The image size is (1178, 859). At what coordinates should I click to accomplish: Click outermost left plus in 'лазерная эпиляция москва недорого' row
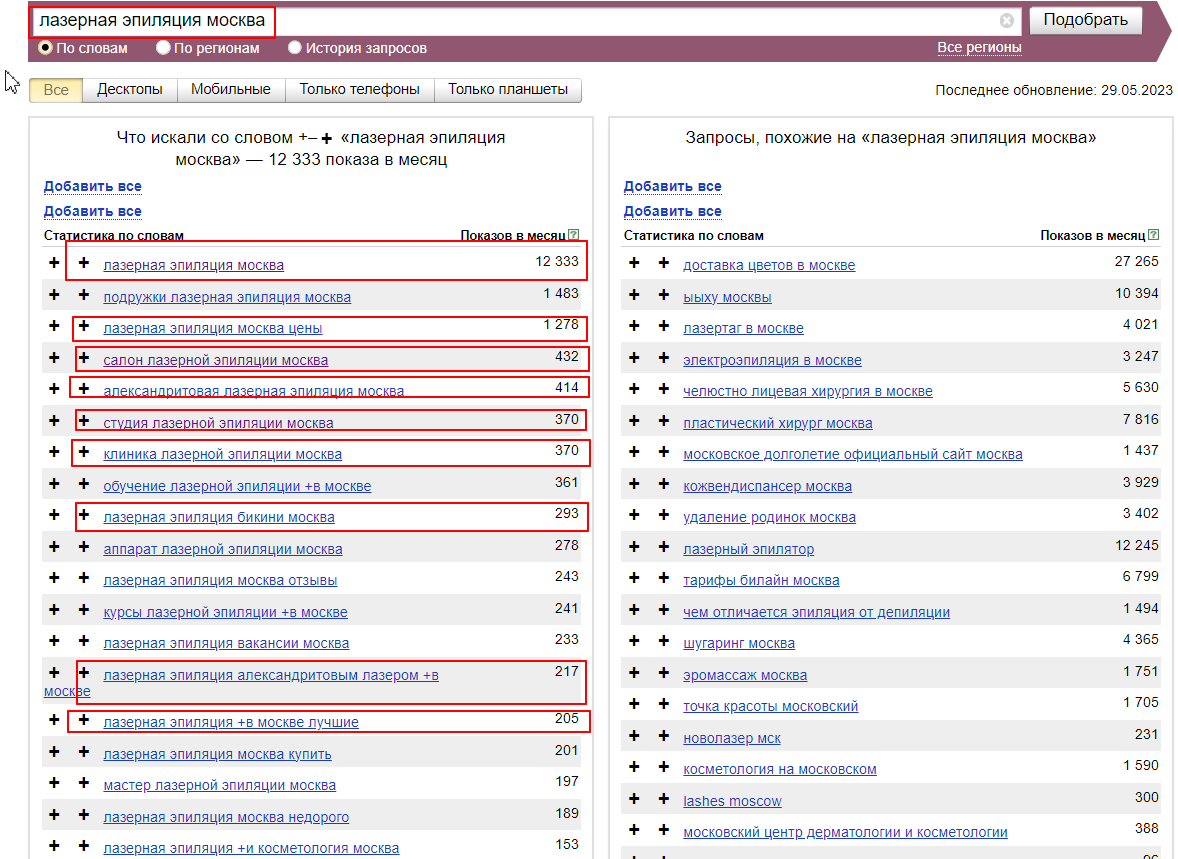click(x=54, y=815)
